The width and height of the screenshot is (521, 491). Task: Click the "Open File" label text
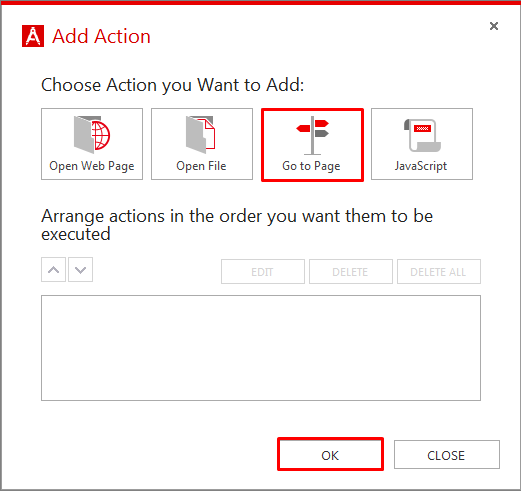click(x=201, y=166)
